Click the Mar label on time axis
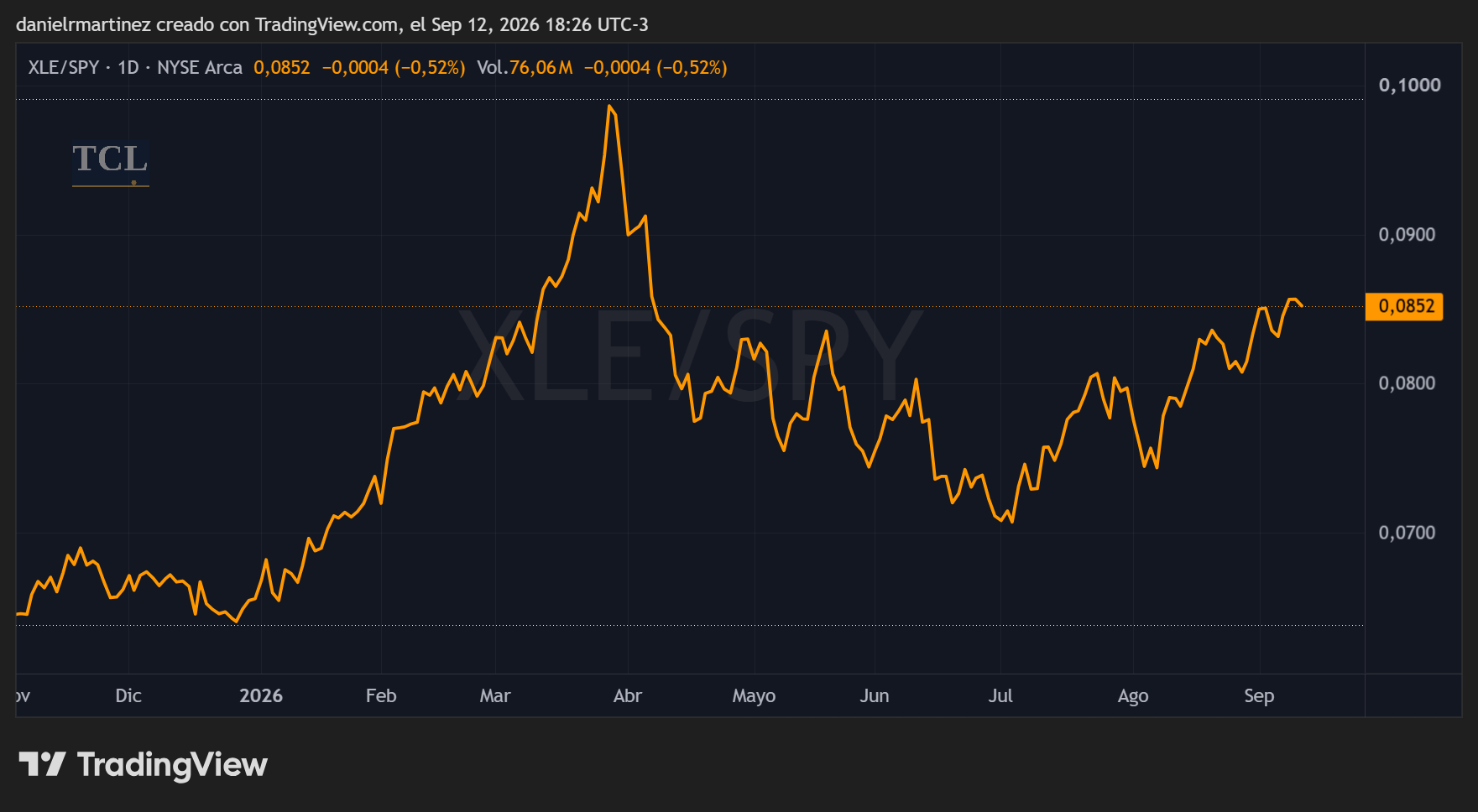Viewport: 1478px width, 812px height. 495,695
